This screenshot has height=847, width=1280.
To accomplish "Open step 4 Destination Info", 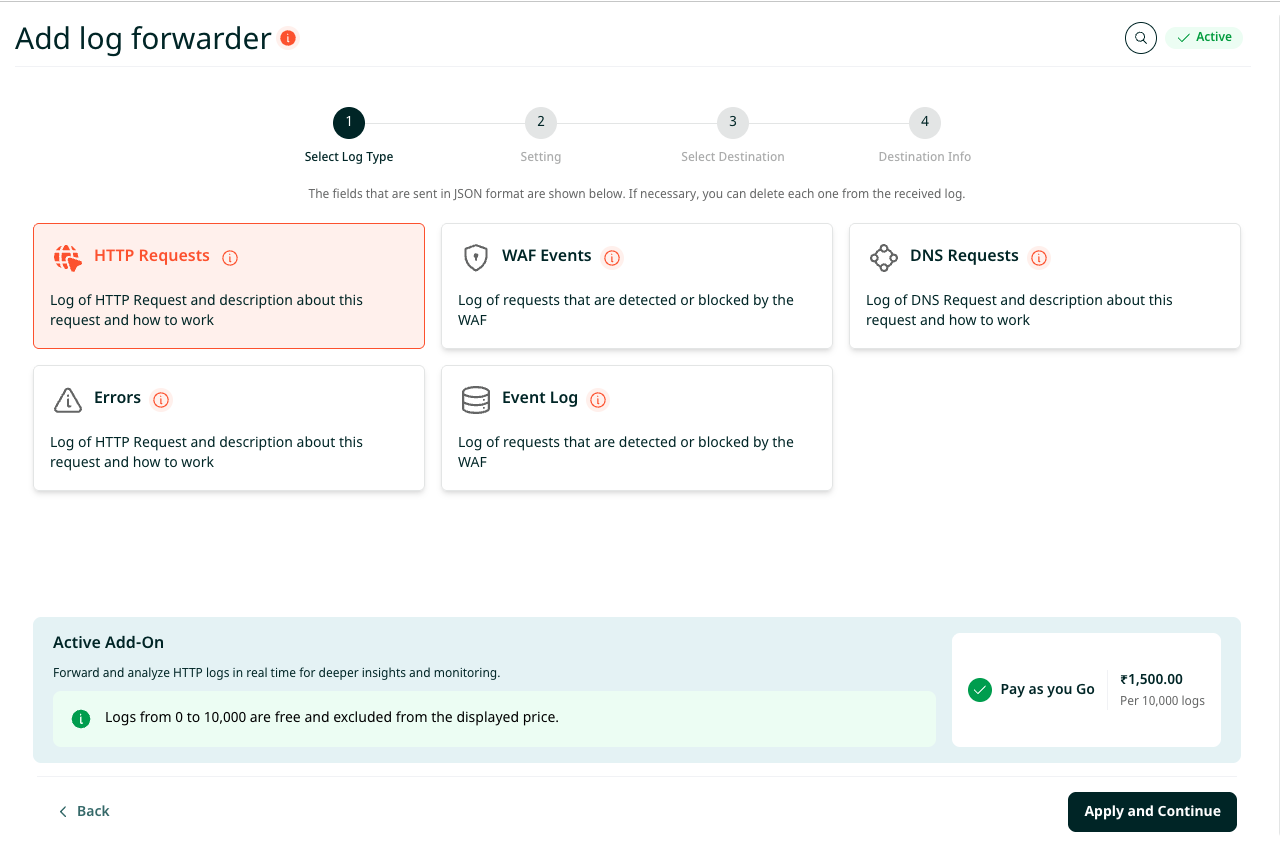I will (924, 123).
